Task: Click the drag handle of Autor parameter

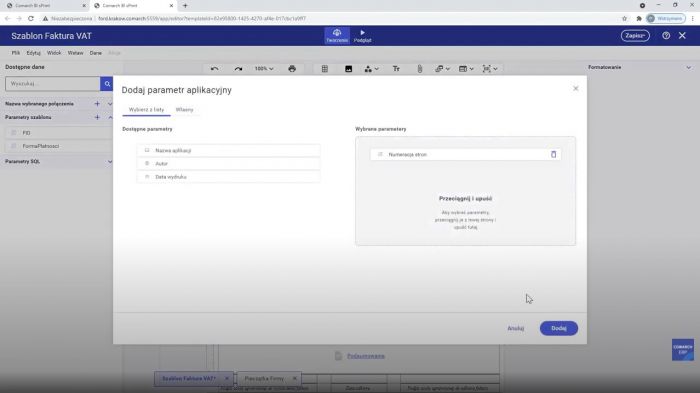Action: pos(147,163)
